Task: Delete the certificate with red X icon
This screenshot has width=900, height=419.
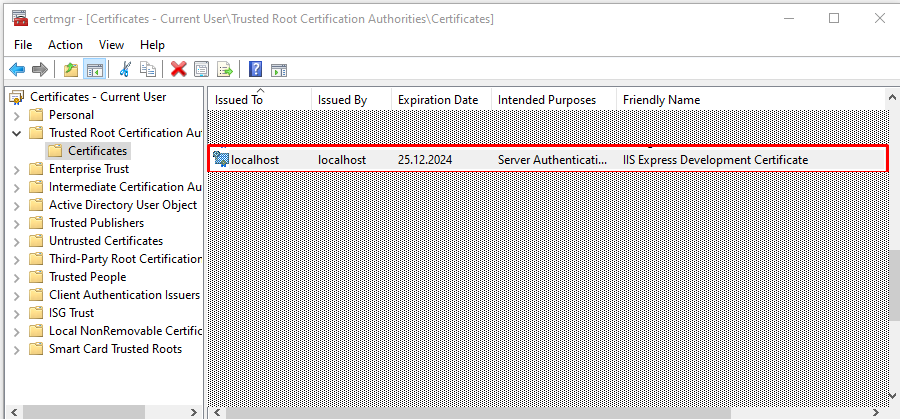Action: [179, 70]
